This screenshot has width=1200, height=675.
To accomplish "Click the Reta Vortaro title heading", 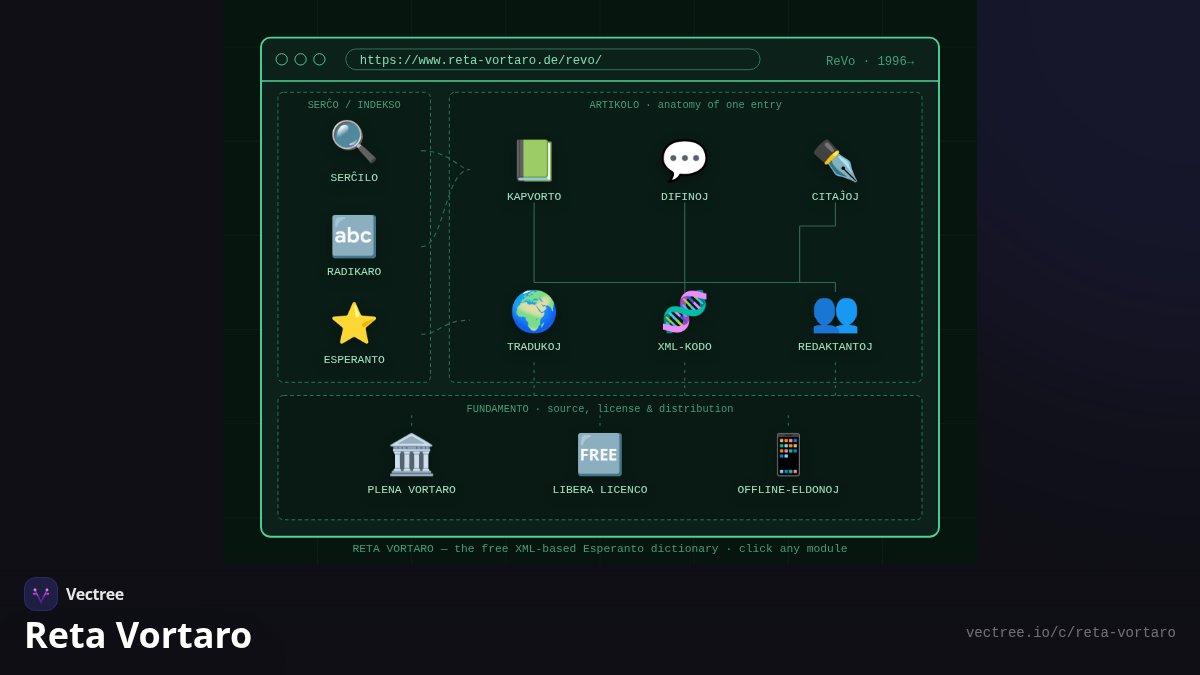I will tap(138, 636).
